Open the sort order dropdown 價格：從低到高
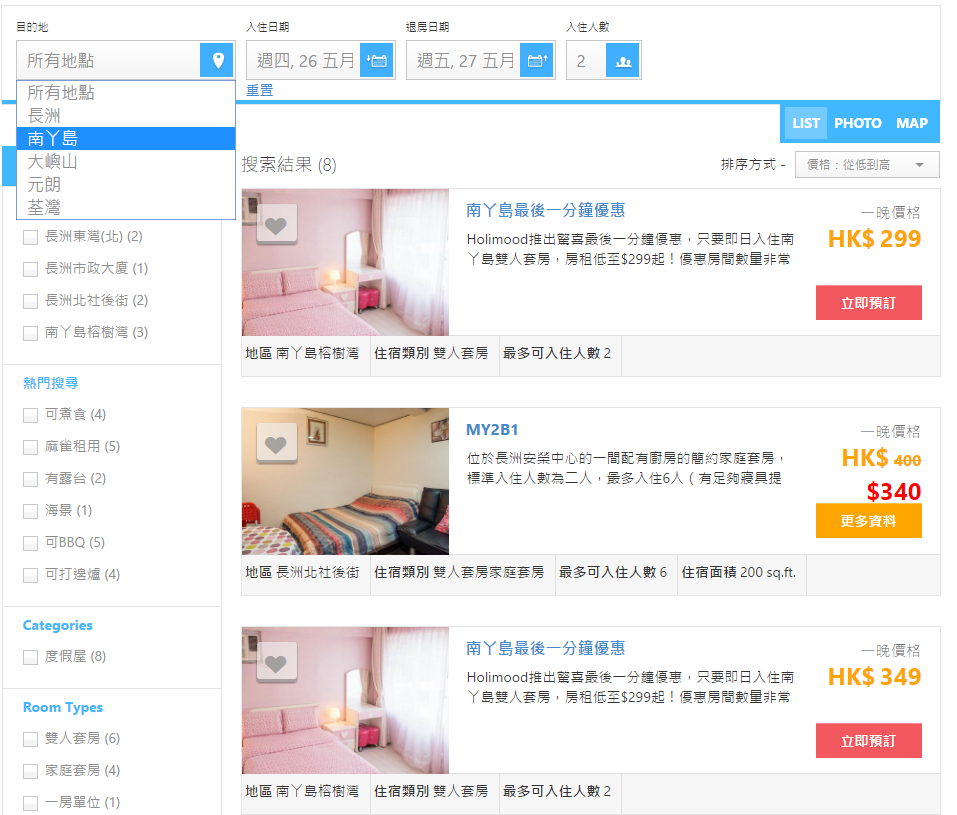The image size is (957, 815). tap(866, 165)
